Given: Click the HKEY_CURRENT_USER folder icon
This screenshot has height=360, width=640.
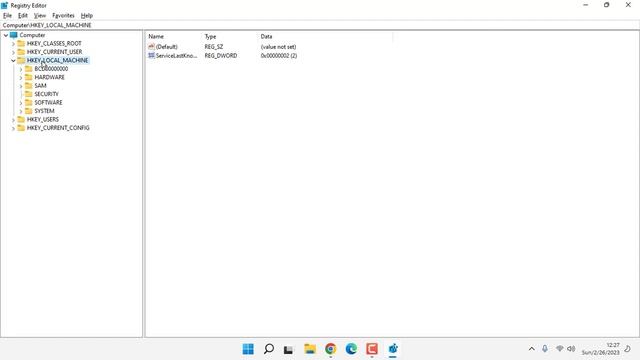Looking at the screenshot, I should [21, 52].
